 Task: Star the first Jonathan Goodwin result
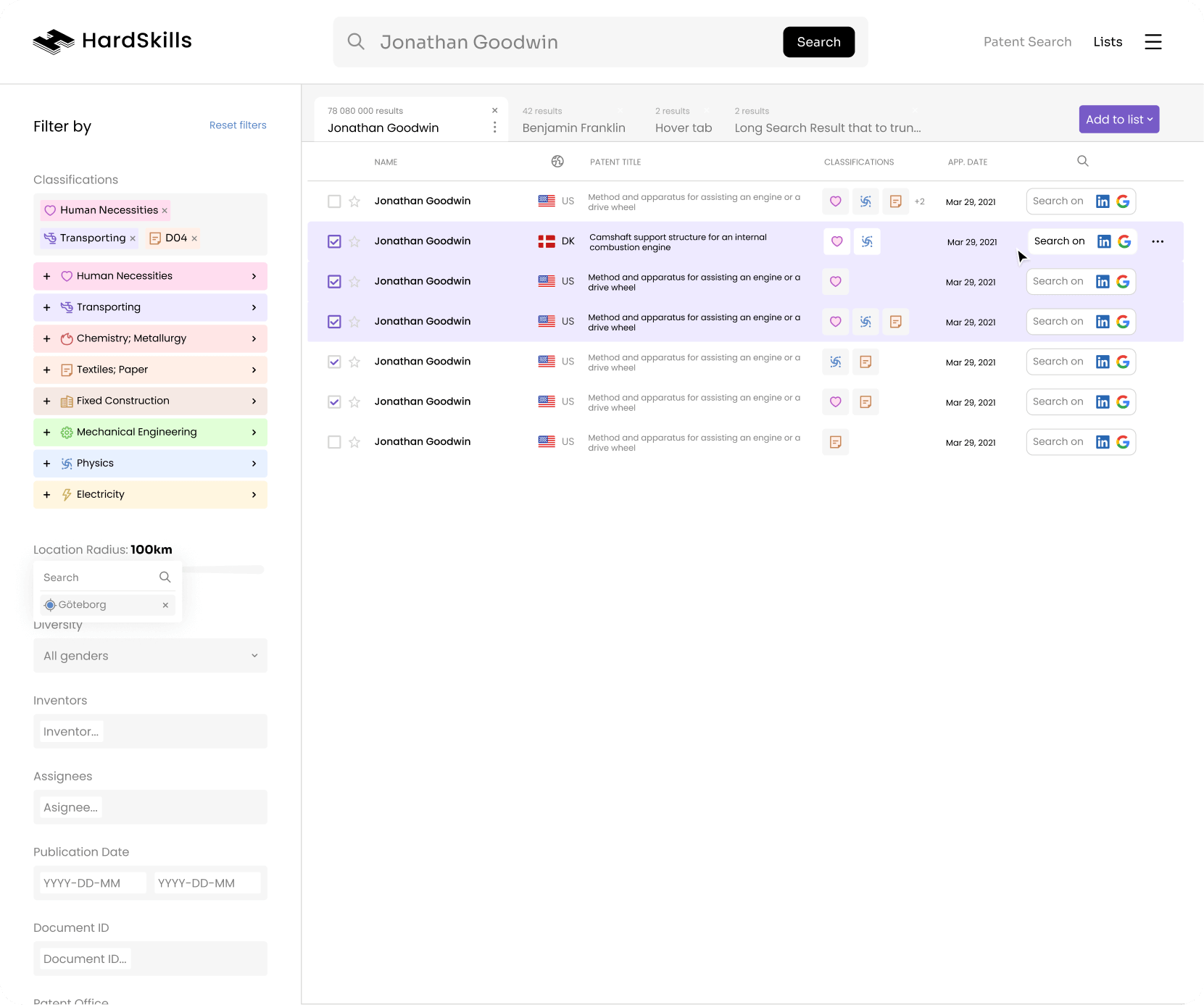pos(354,201)
